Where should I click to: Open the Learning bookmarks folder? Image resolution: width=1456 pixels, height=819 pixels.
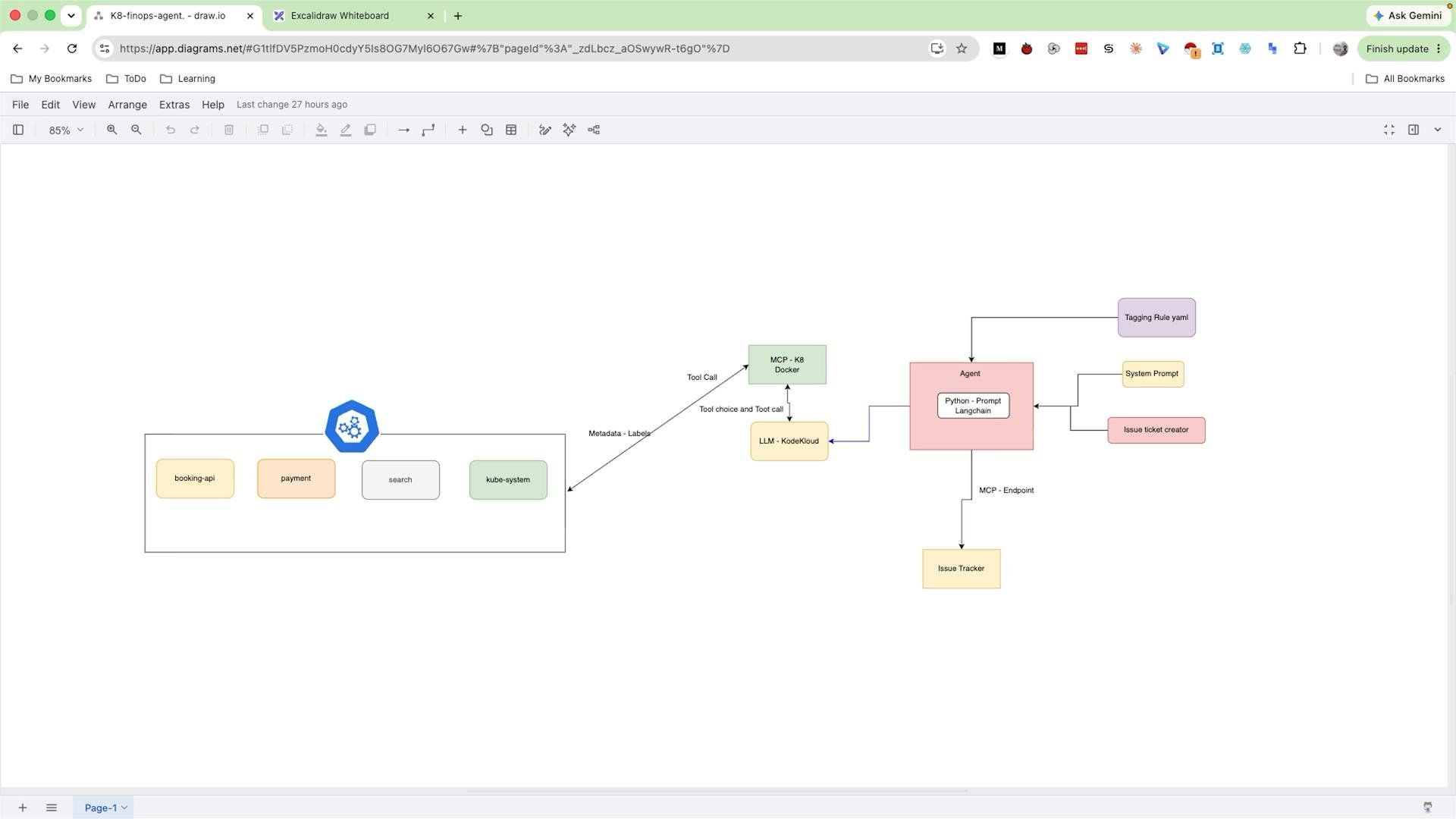[x=188, y=79]
